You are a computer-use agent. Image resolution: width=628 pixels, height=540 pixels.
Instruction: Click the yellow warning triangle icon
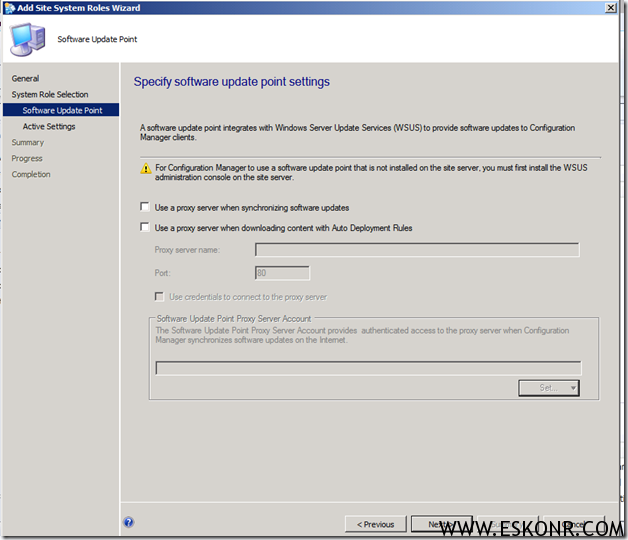pyautogui.click(x=146, y=168)
